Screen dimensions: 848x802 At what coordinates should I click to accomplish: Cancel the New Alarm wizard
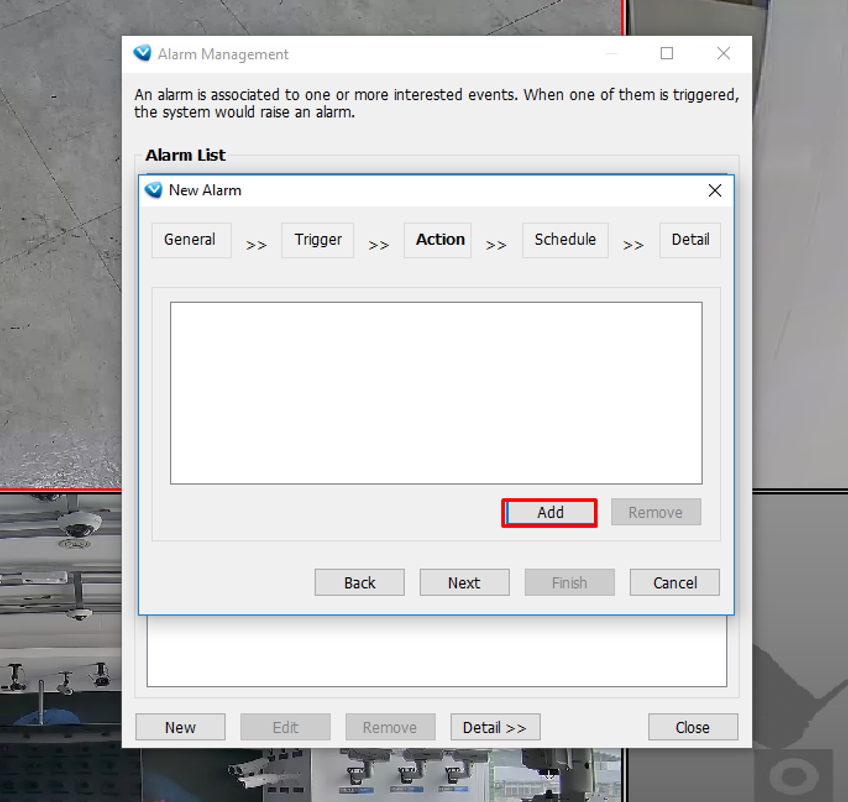click(675, 583)
